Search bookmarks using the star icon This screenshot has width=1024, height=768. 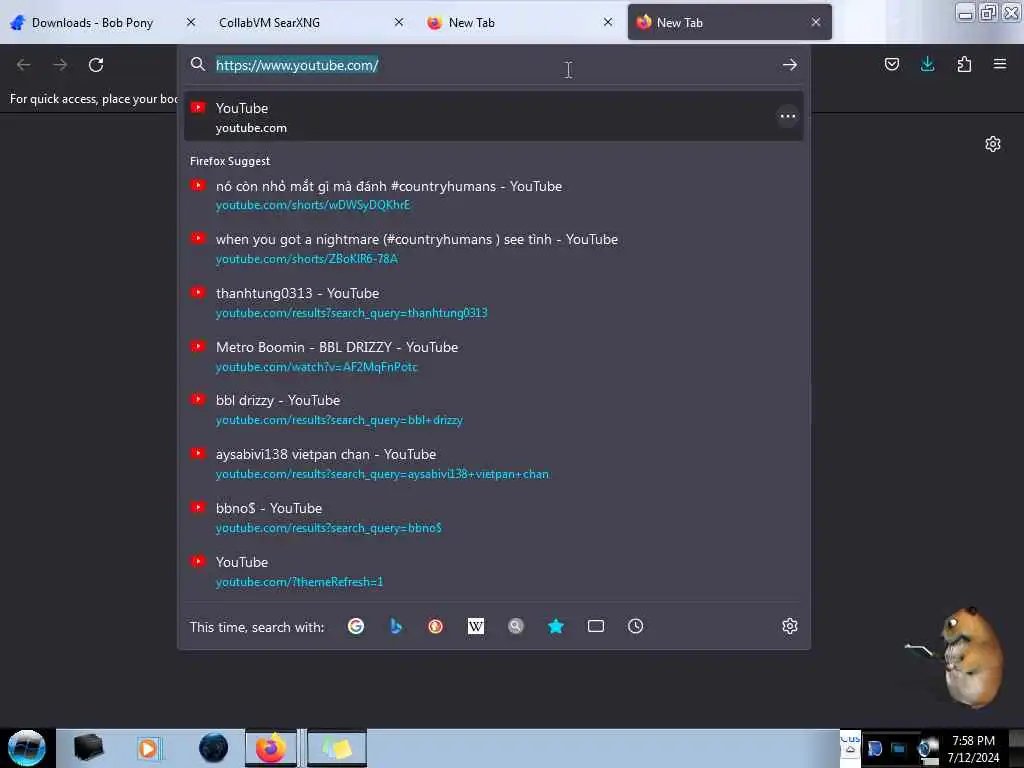pyautogui.click(x=556, y=626)
